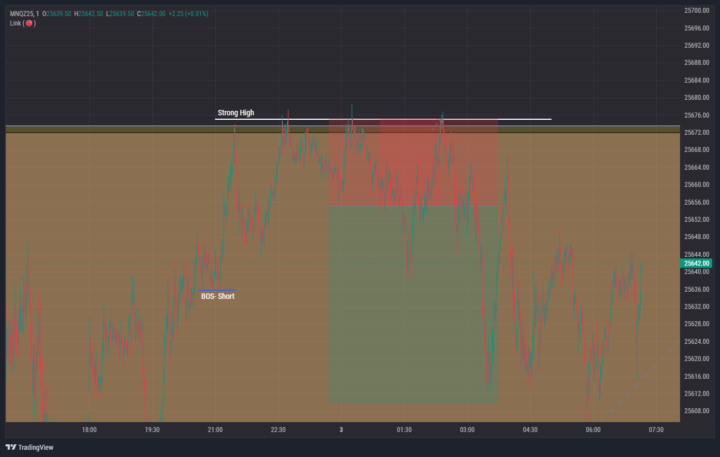Click 22:30 on the time axis
This screenshot has width=720, height=457.
278,430
